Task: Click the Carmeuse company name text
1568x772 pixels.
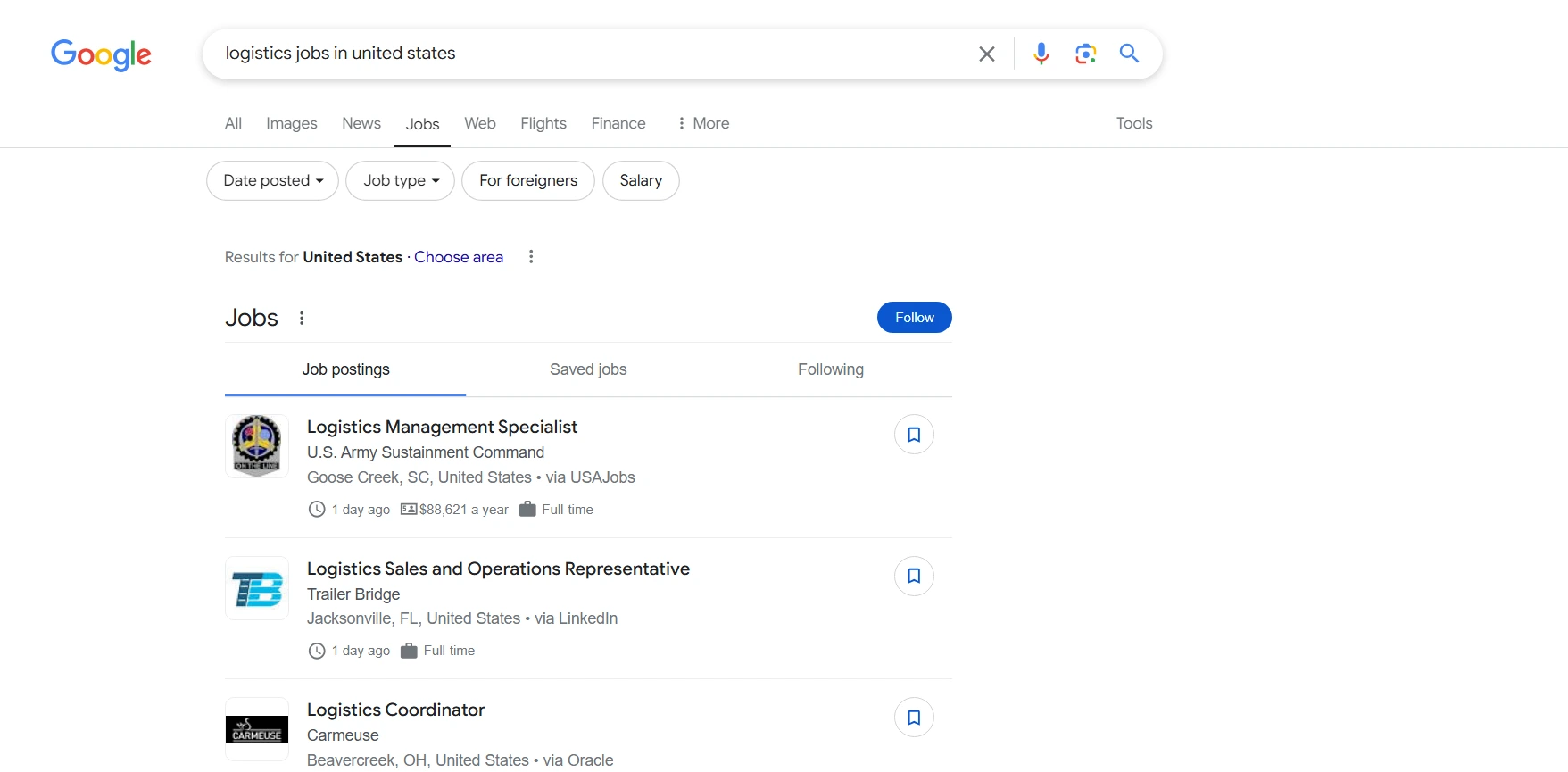Action: [343, 735]
